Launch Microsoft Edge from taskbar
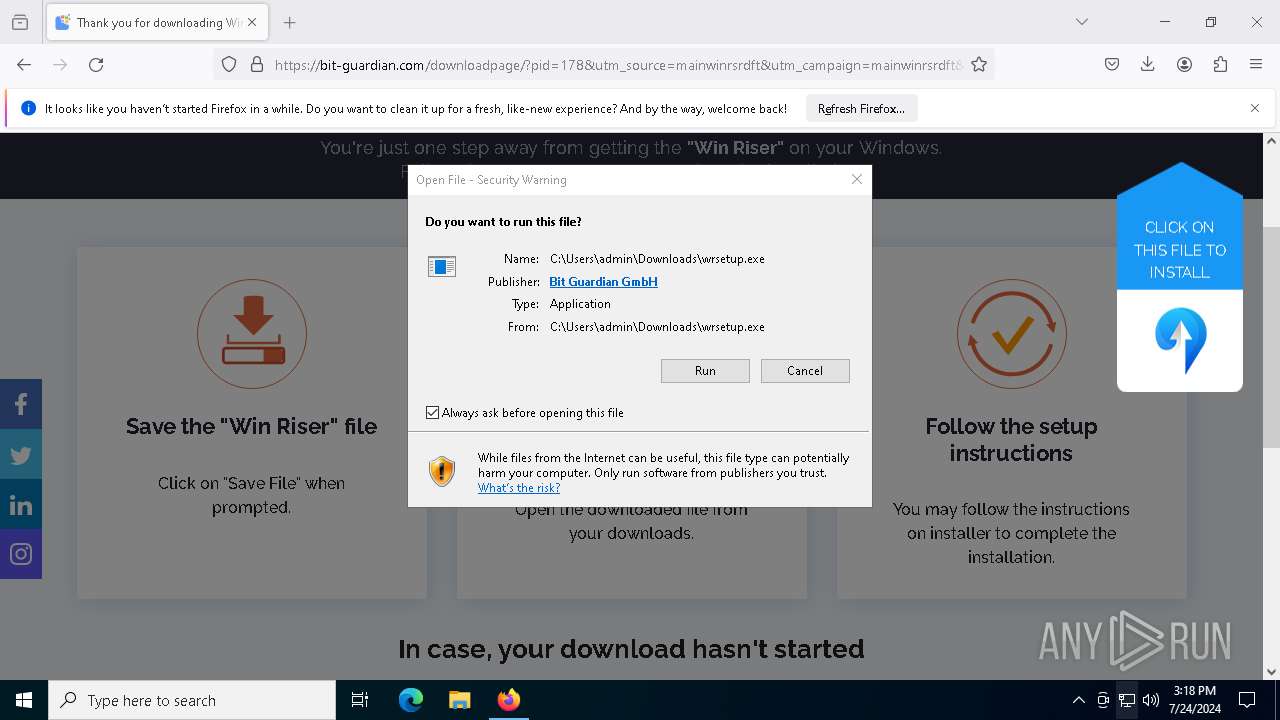The width and height of the screenshot is (1280, 720). pyautogui.click(x=411, y=700)
